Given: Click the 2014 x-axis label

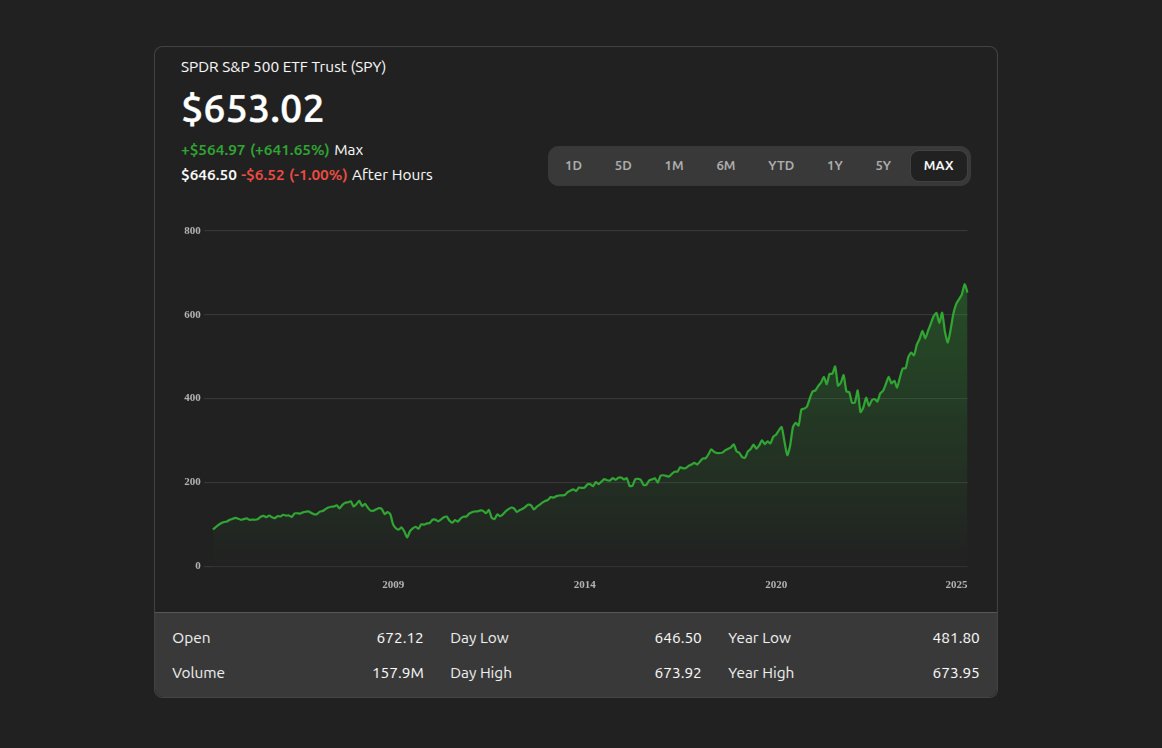Looking at the screenshot, I should point(584,584).
